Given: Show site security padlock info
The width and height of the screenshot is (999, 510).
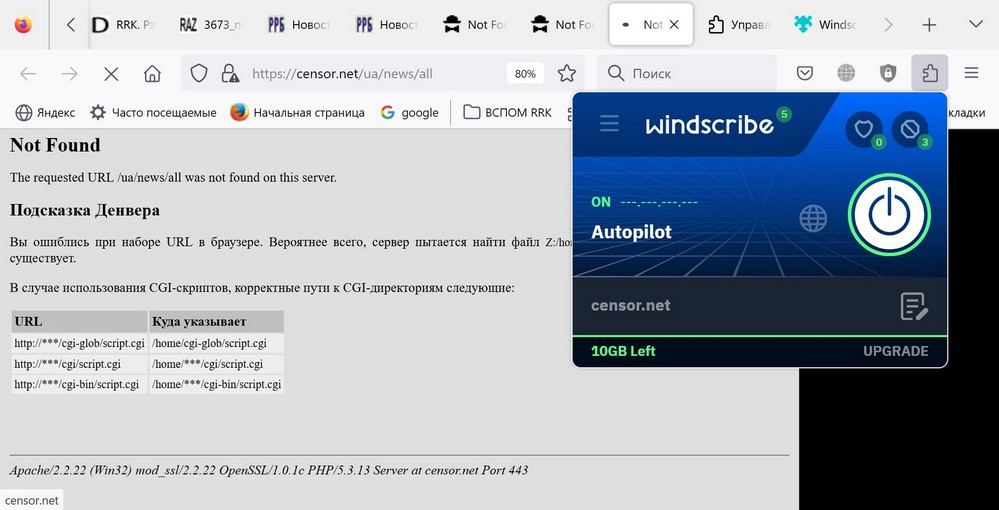Looking at the screenshot, I should [229, 73].
